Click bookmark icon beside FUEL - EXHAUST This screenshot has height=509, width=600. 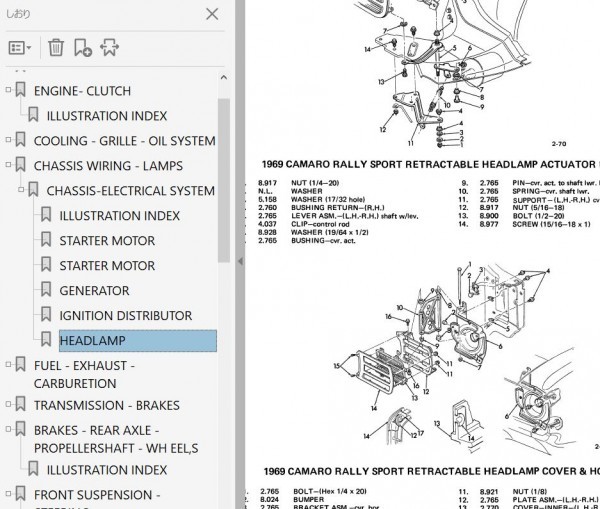[20, 364]
